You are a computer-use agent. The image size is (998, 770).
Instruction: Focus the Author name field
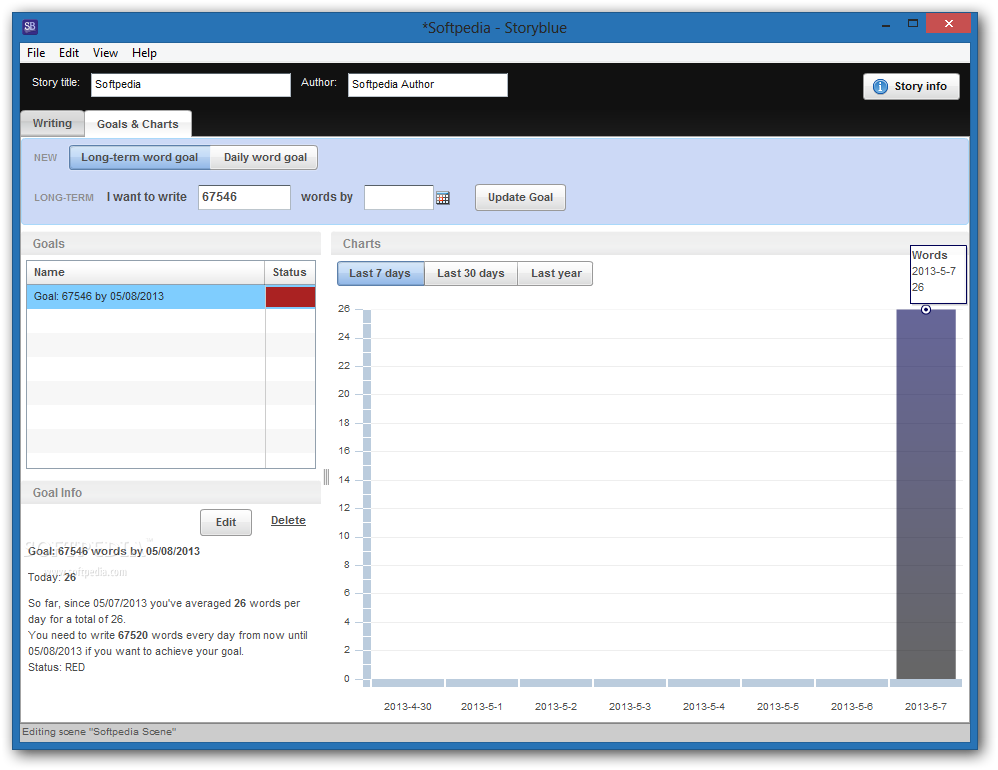428,85
